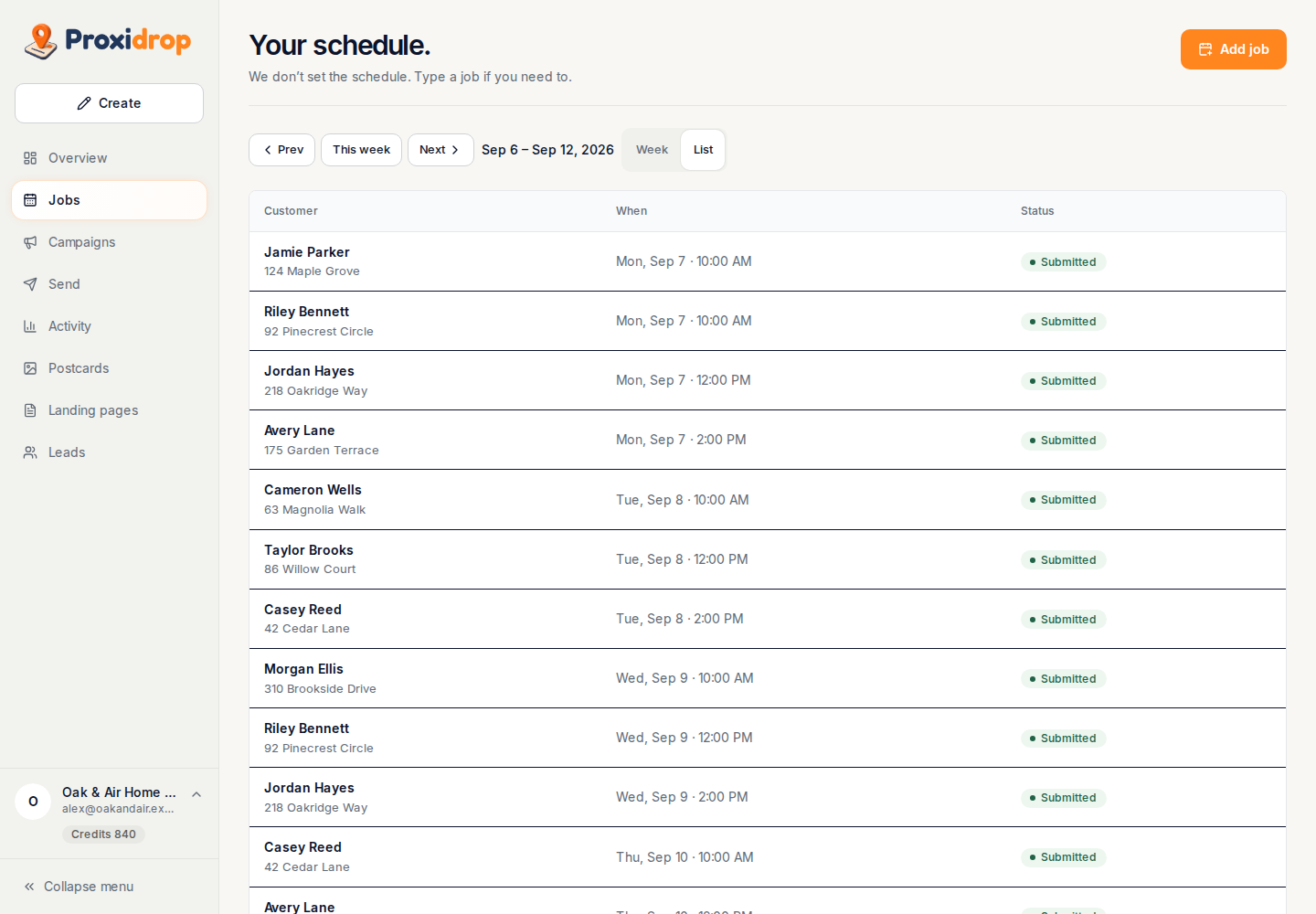Screen dimensions: 1316x914
Task: Go to next week with Next
Action: 440,150
